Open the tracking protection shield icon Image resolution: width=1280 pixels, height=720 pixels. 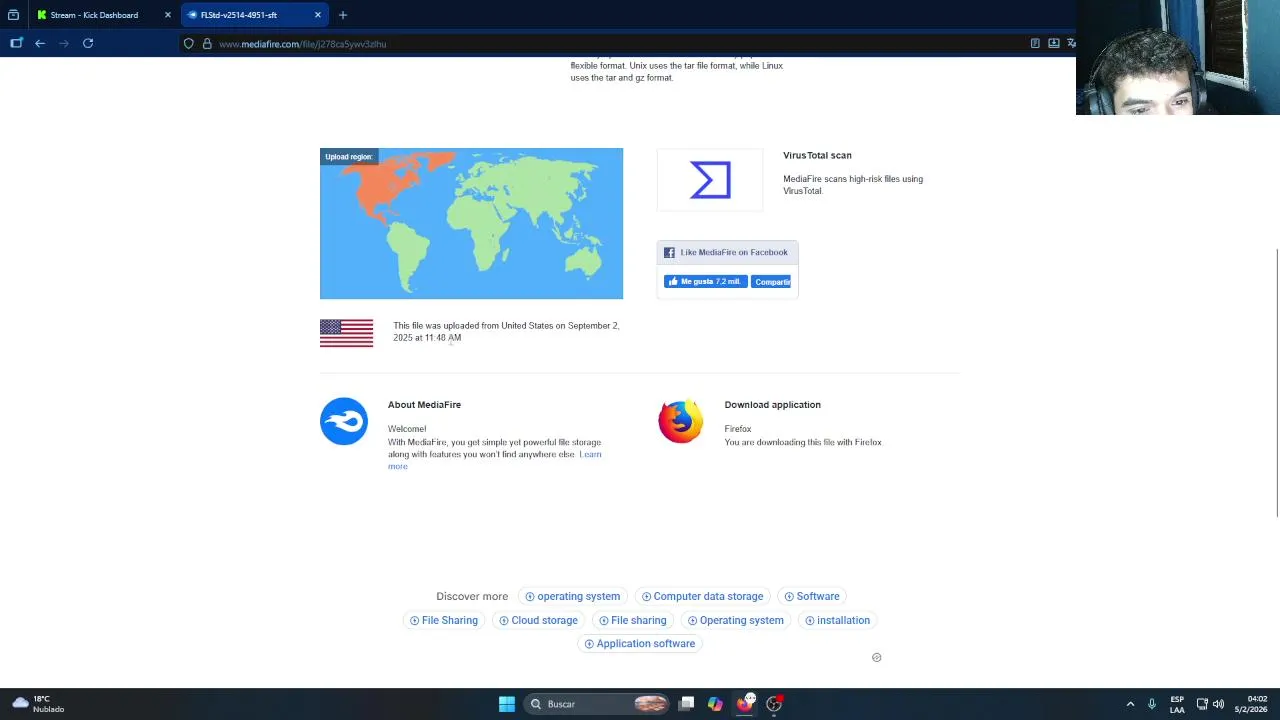click(188, 44)
